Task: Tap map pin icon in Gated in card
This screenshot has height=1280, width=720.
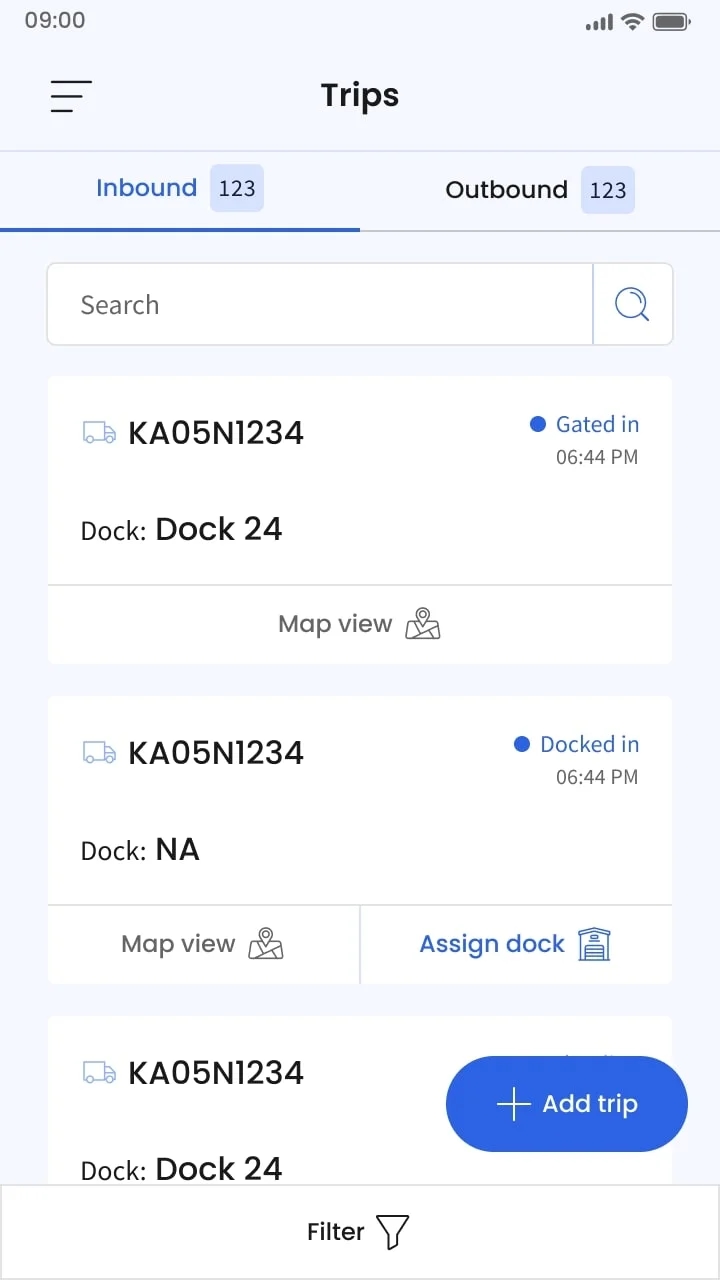Action: coord(422,624)
